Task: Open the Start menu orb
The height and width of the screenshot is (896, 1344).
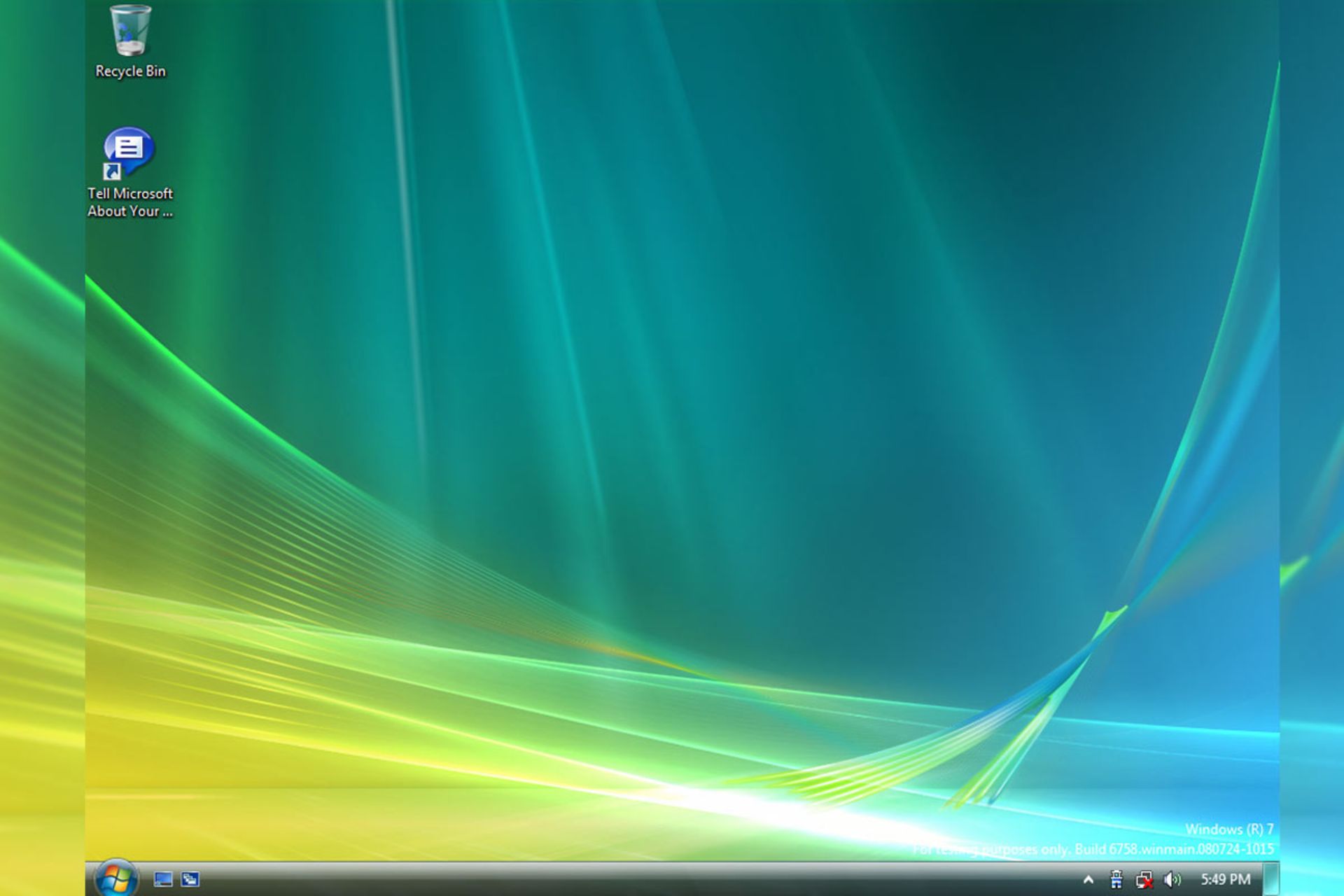Action: click(x=116, y=879)
